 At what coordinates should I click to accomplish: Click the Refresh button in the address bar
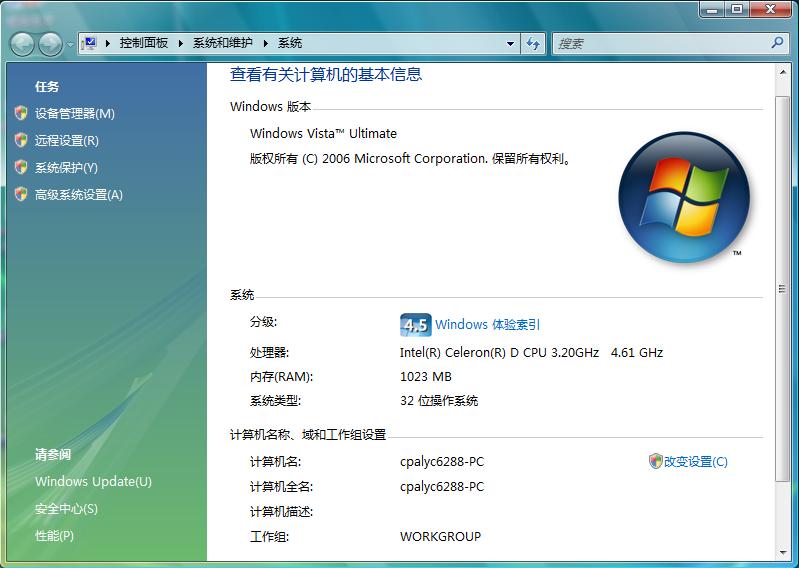(x=533, y=44)
